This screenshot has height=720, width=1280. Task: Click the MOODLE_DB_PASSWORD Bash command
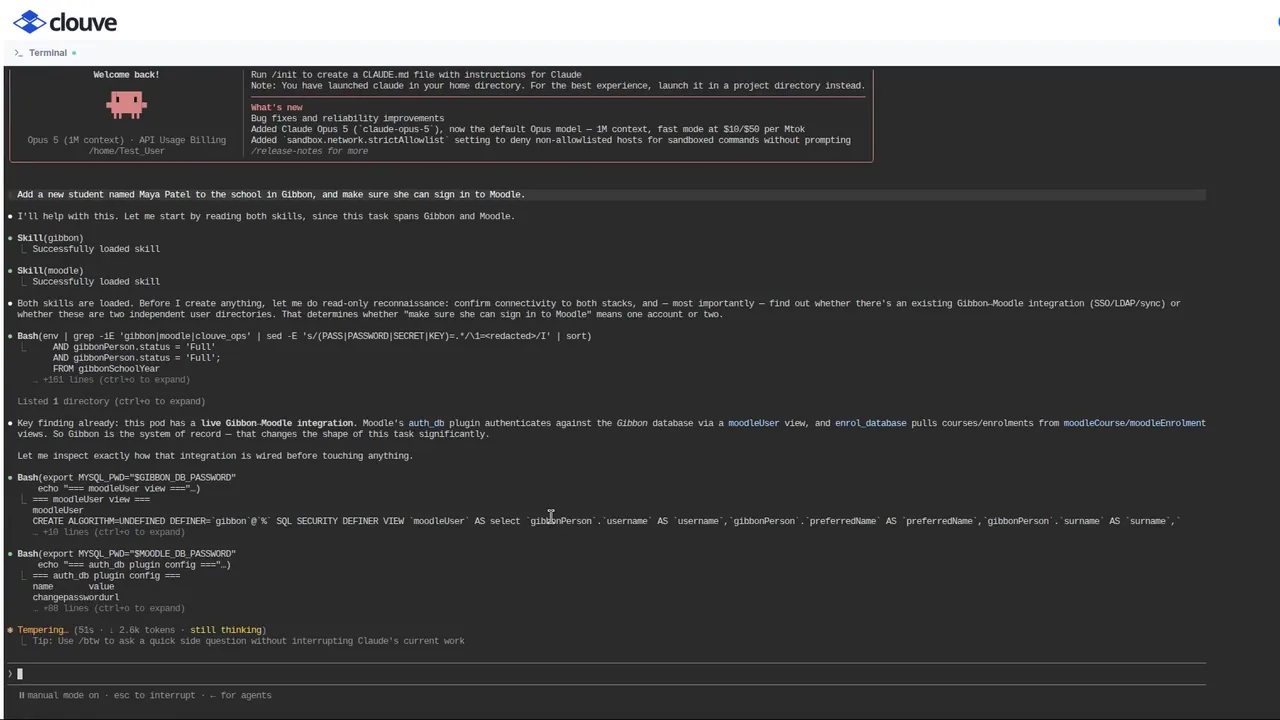tap(126, 554)
